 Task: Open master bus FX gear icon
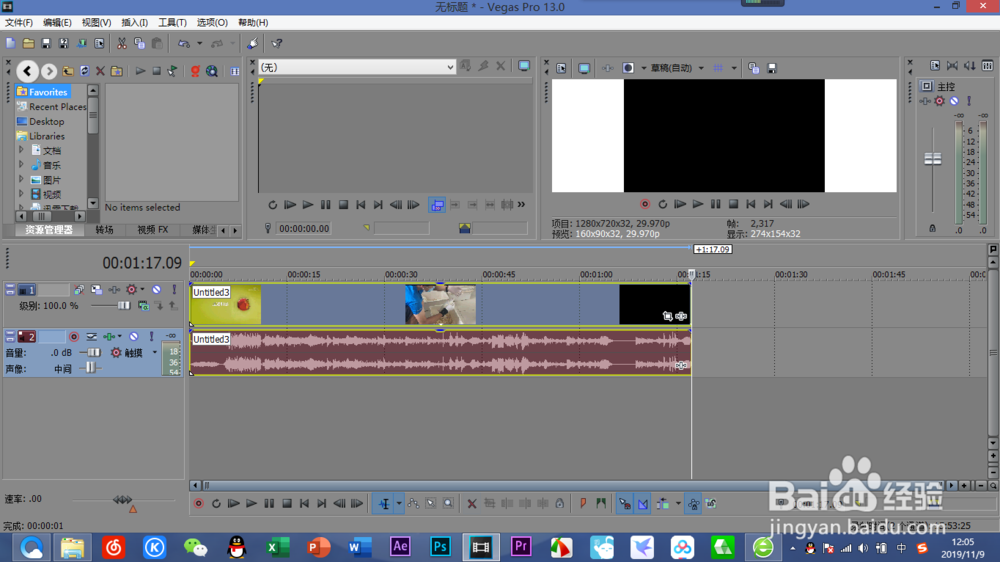pos(939,101)
